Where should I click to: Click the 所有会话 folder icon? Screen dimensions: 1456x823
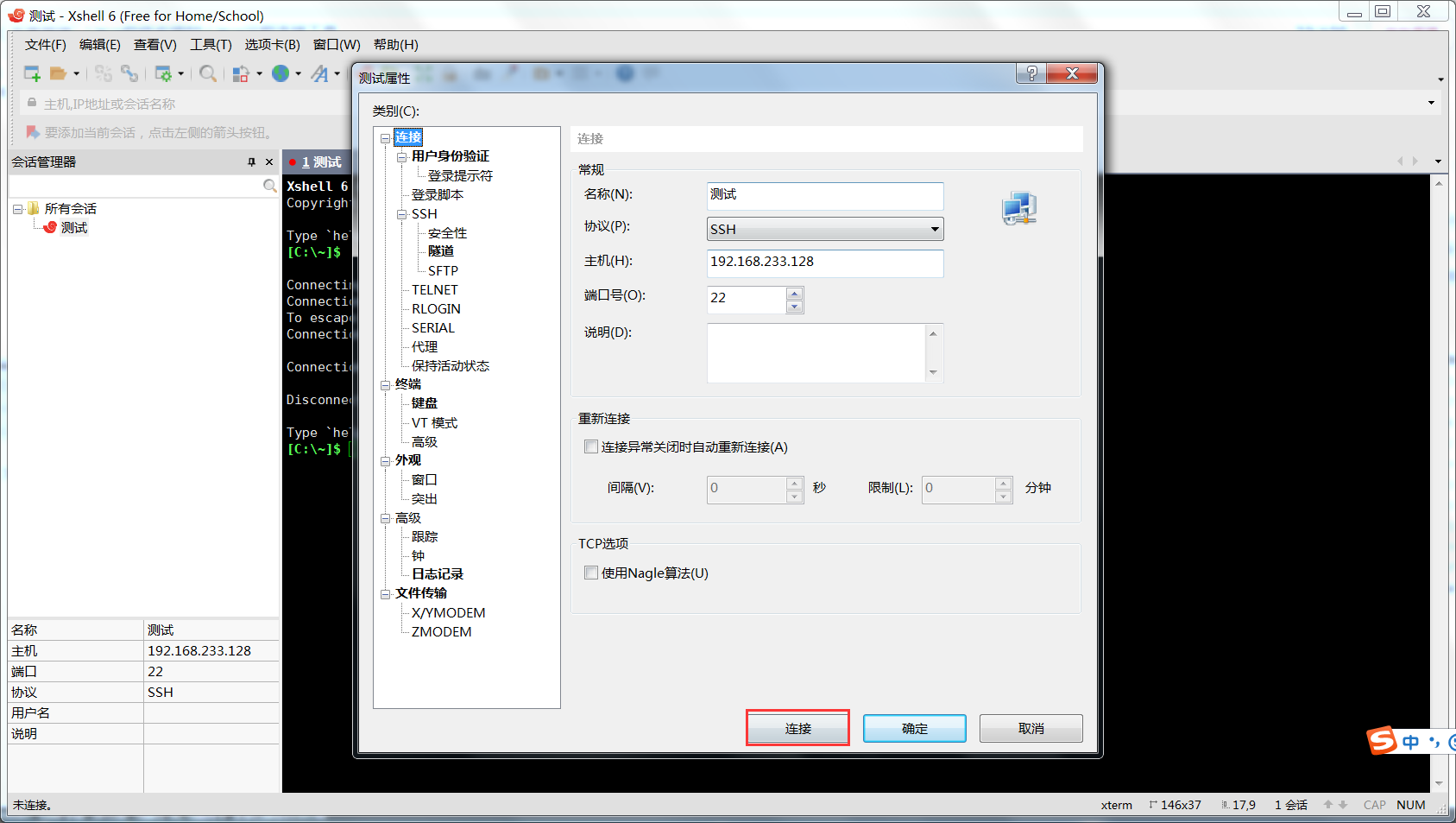pyautogui.click(x=34, y=208)
